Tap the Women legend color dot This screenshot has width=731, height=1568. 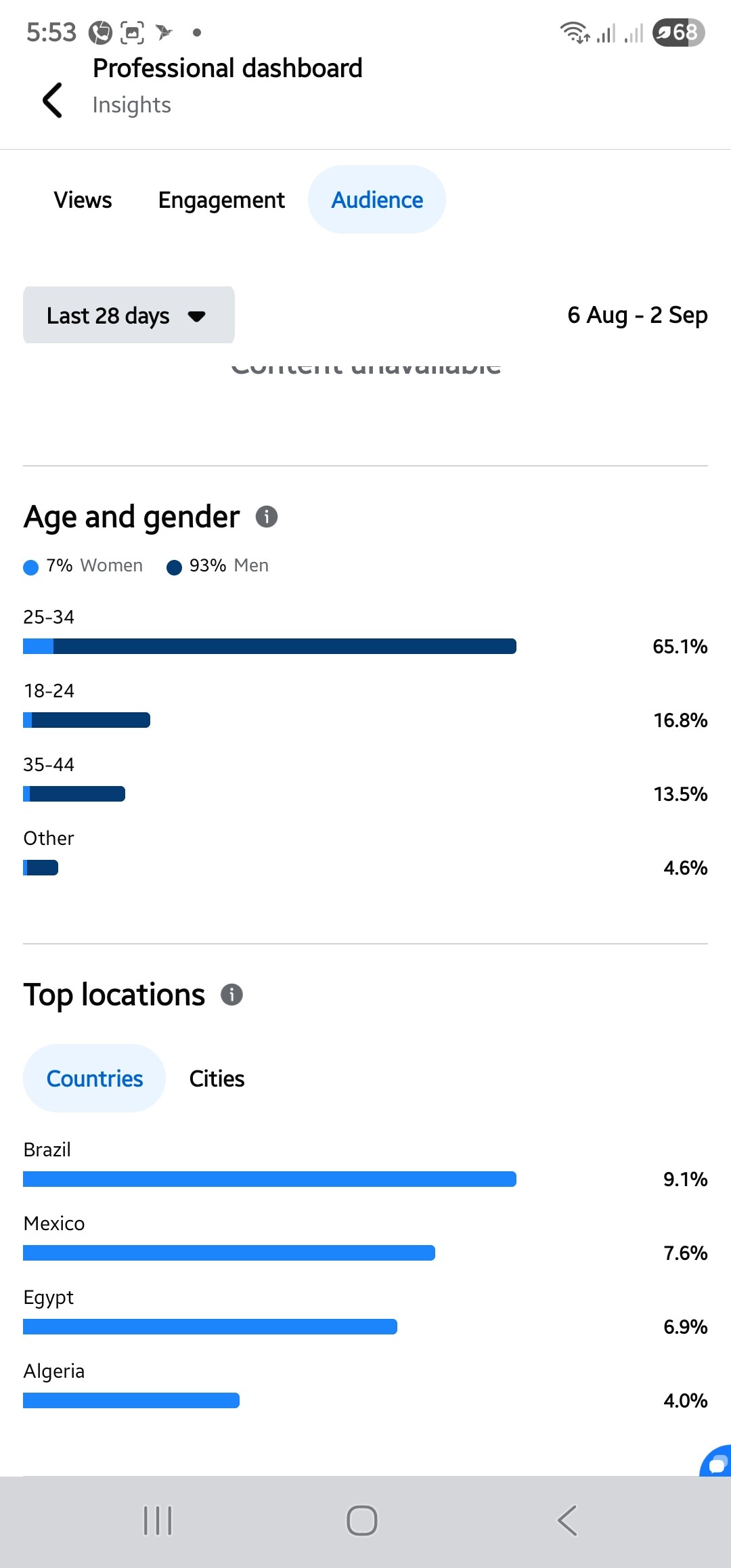point(30,567)
